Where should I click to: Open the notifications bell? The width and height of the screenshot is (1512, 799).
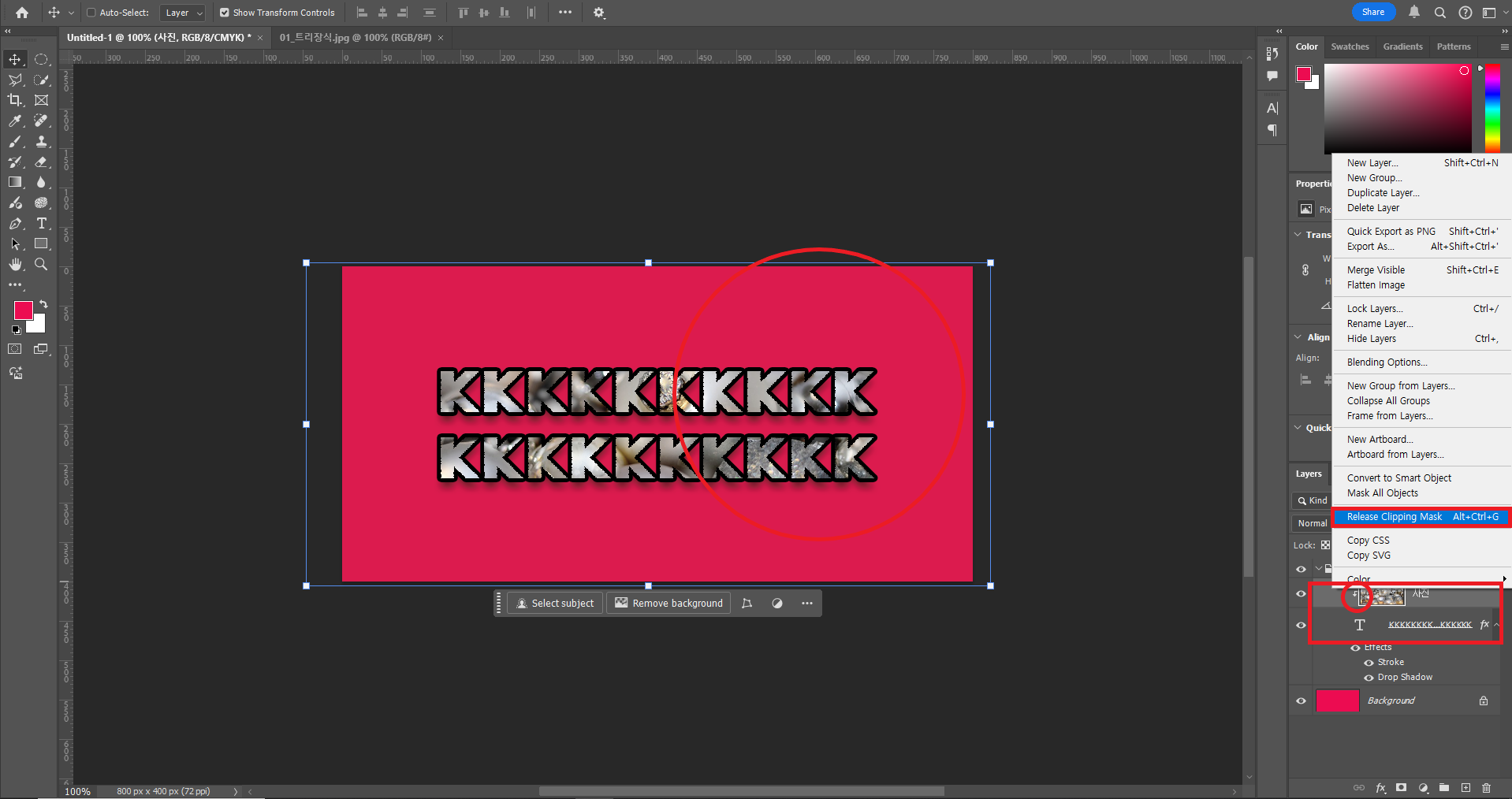1414,12
